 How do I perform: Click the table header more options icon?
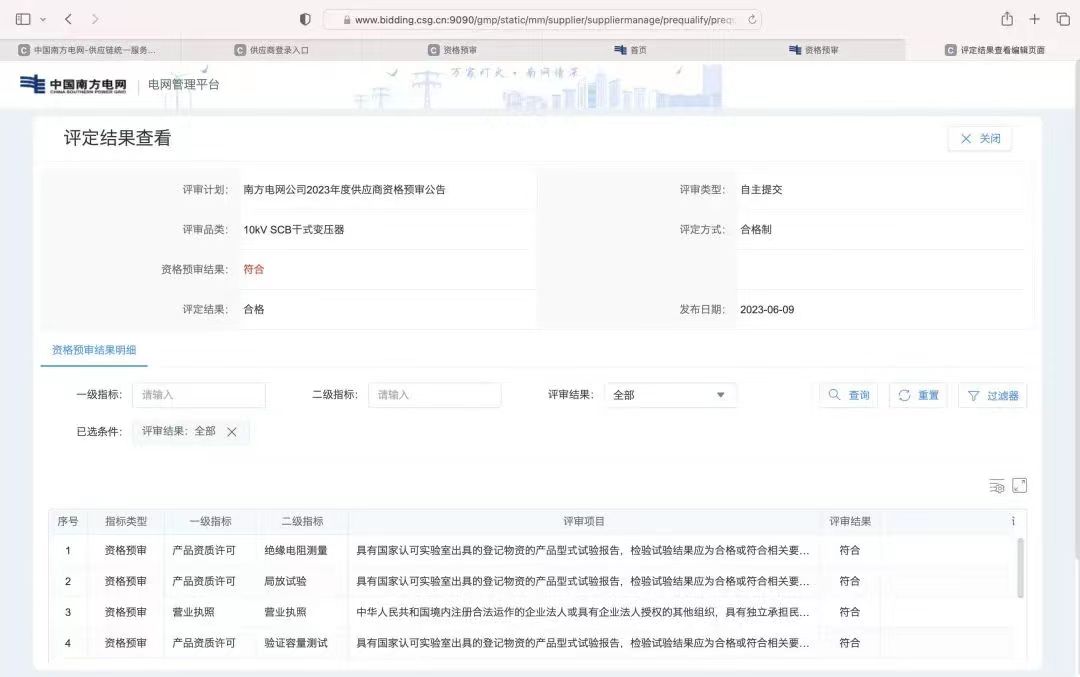(1012, 521)
